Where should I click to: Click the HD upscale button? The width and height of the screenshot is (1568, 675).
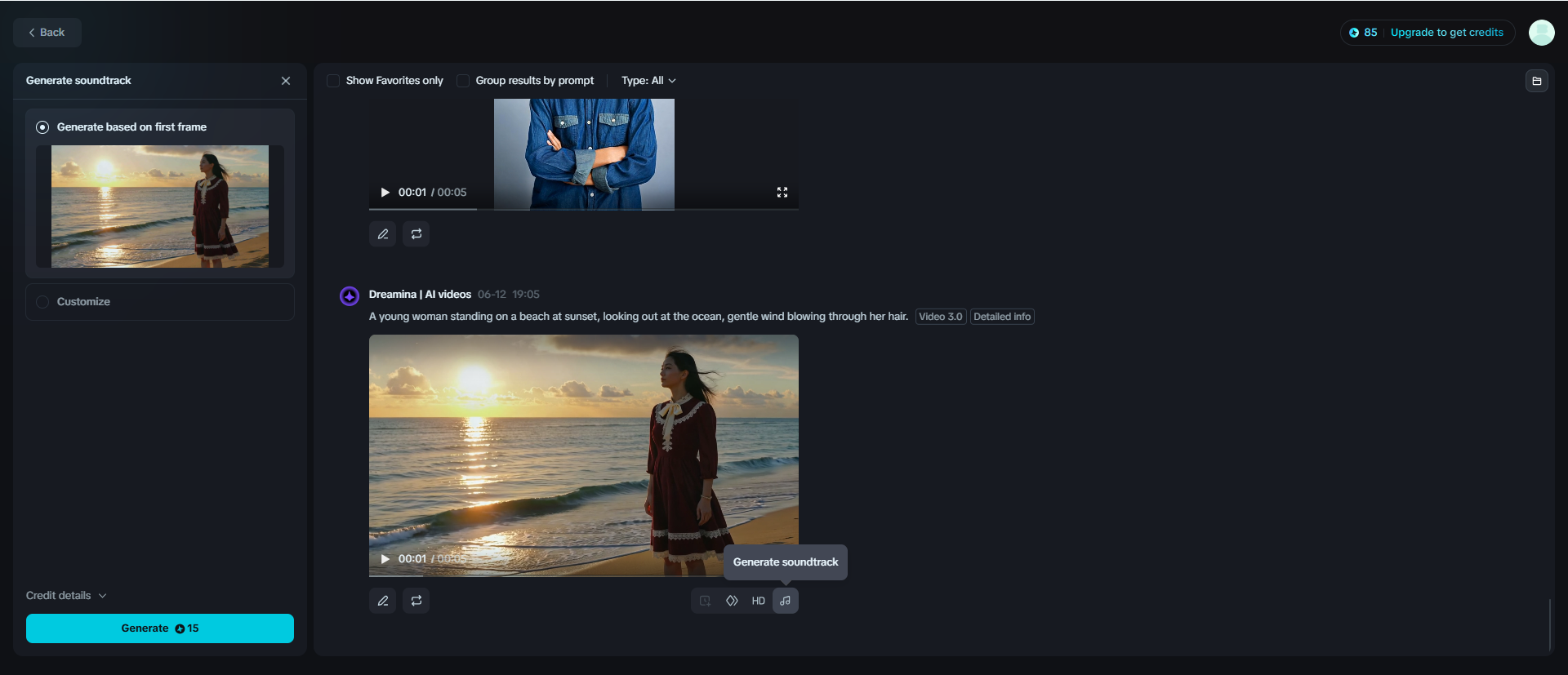click(759, 601)
